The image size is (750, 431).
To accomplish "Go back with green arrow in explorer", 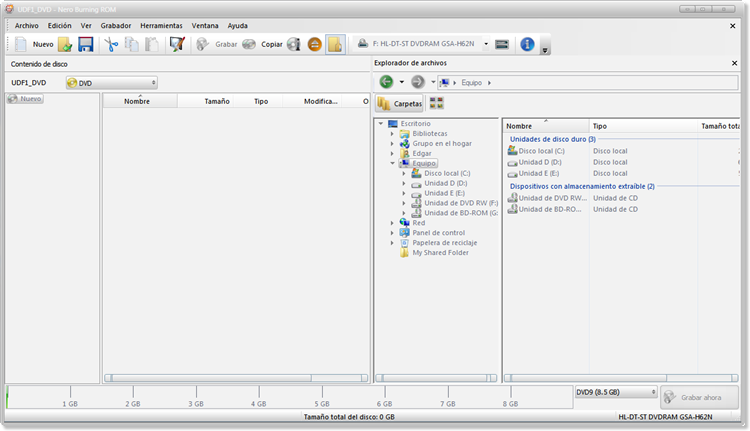I will pyautogui.click(x=386, y=82).
